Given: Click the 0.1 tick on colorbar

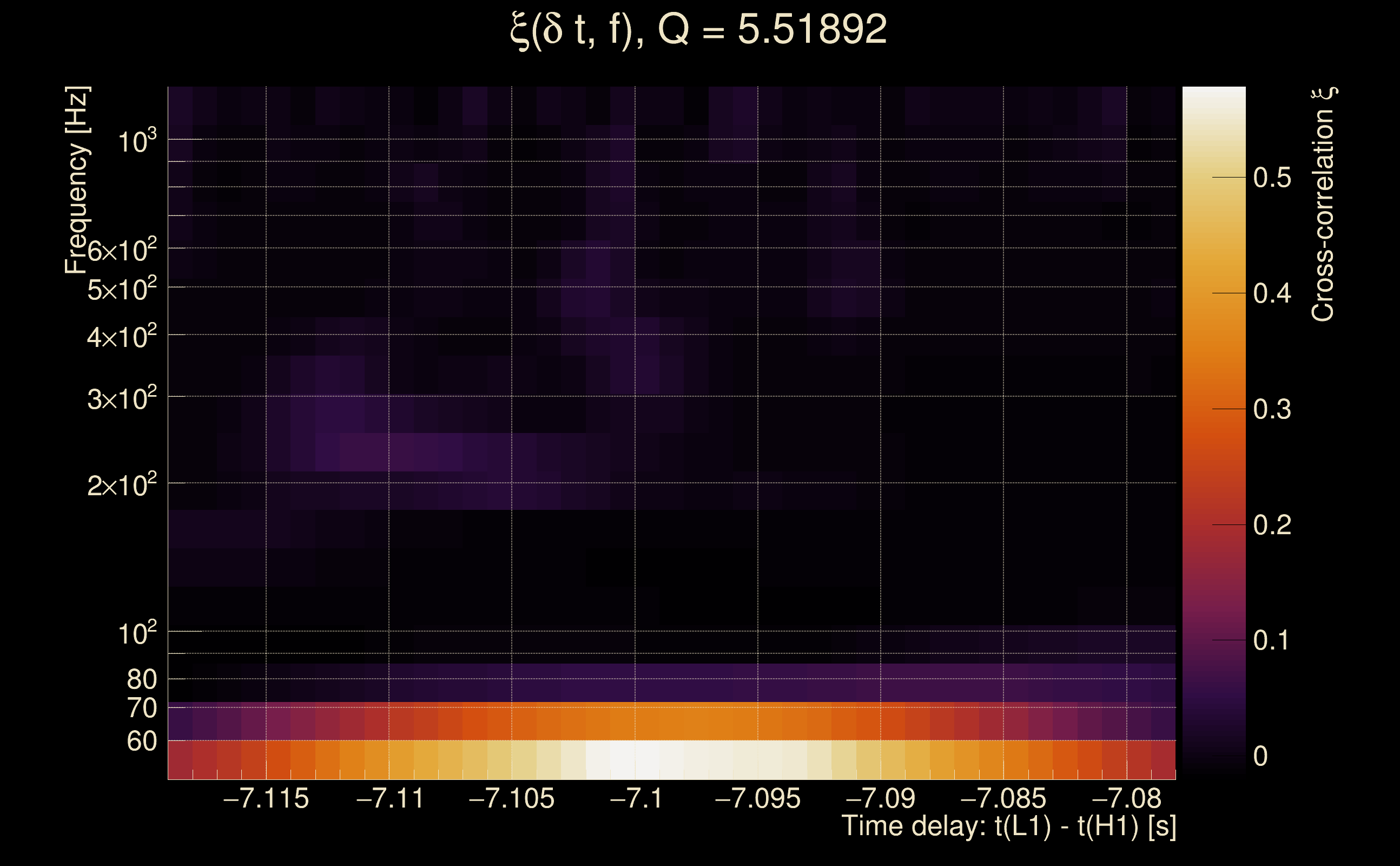Looking at the screenshot, I should click(1272, 640).
